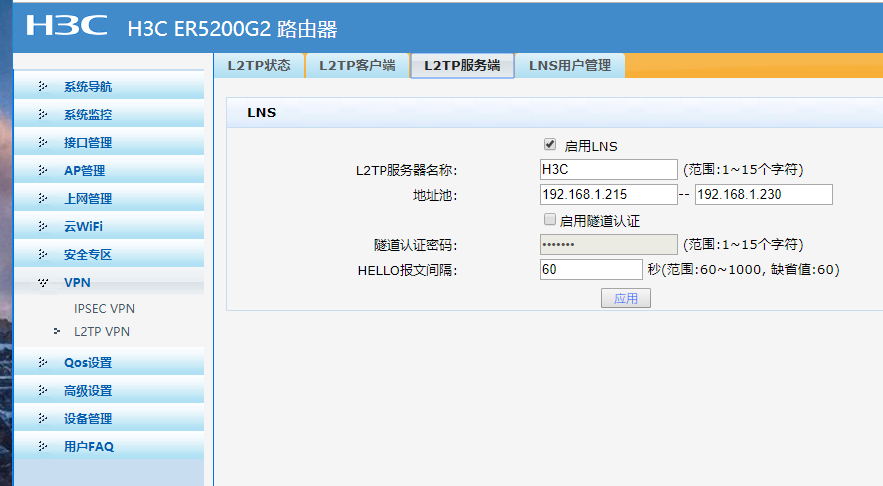883x486 pixels.
Task: Open 高级设置 menu section
Action: point(109,390)
